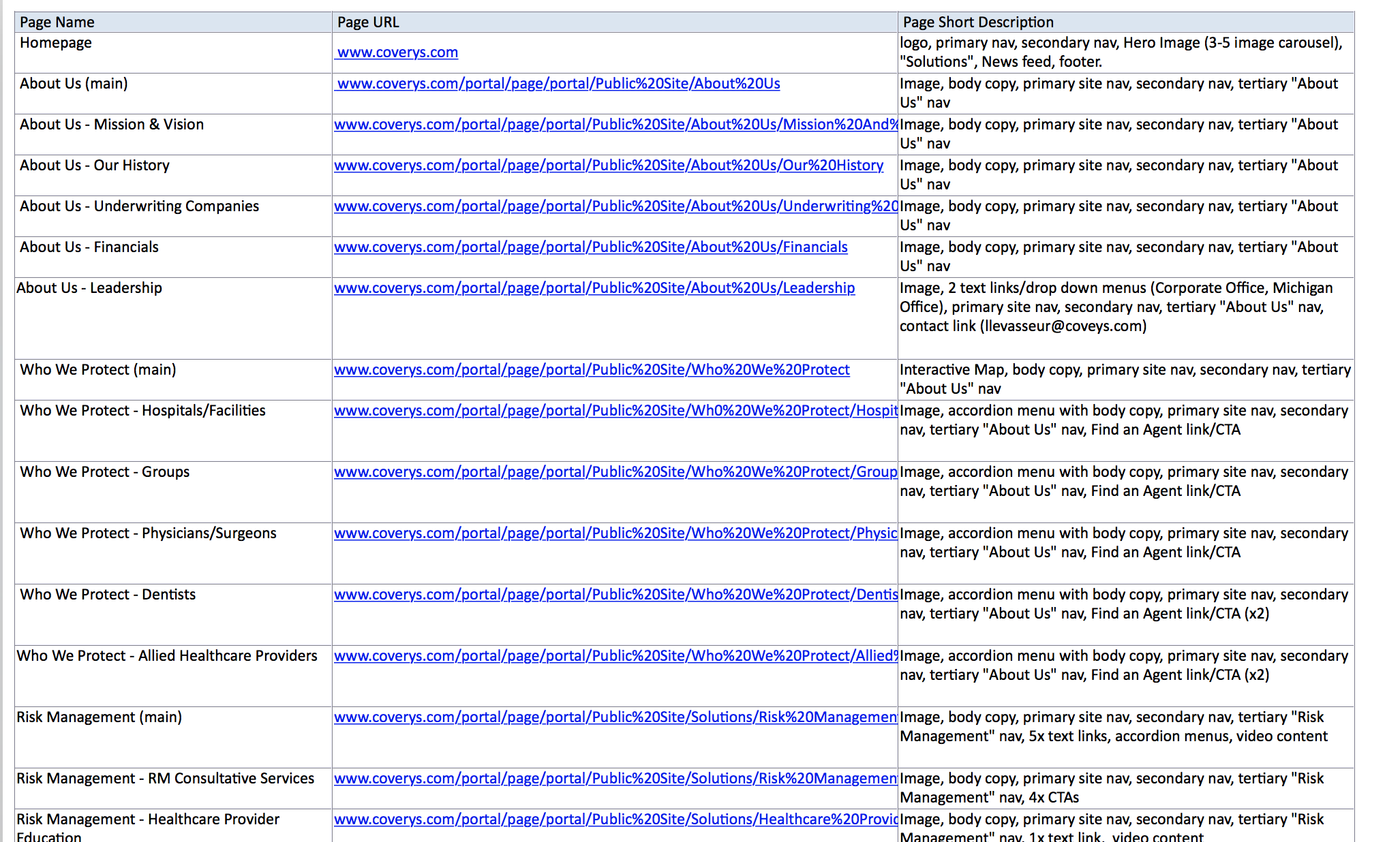Open the Who%20We%20Protect/Allied URL link

(x=615, y=656)
